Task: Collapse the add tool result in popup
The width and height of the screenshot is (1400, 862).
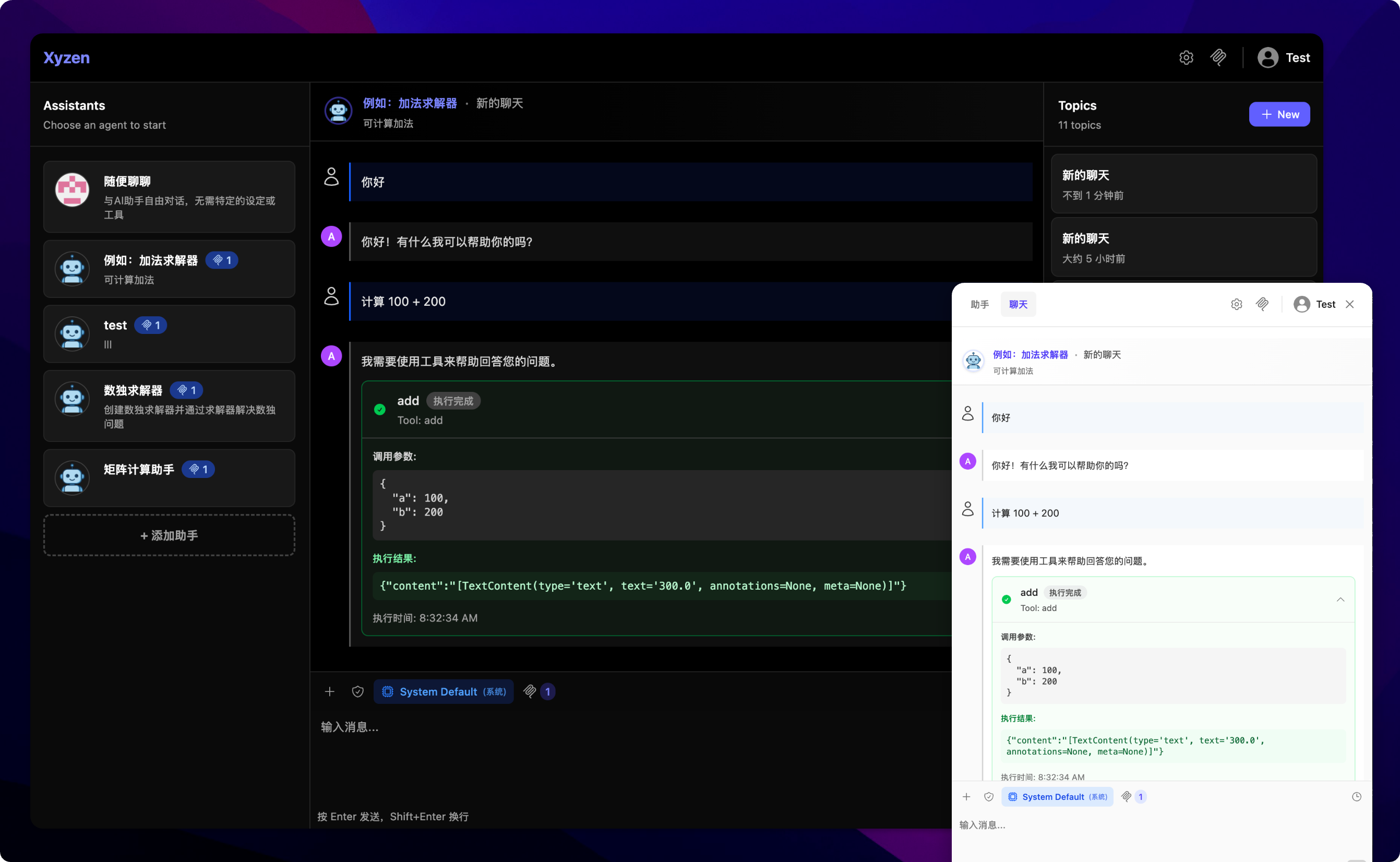Action: (1340, 600)
